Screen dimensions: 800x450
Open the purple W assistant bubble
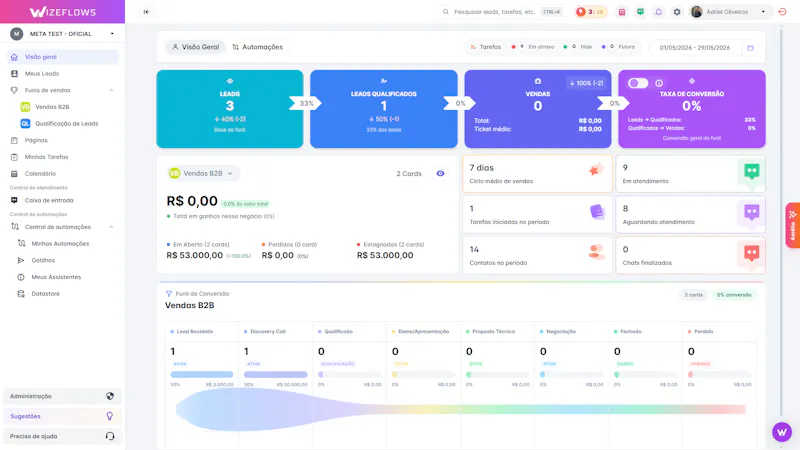point(782,432)
